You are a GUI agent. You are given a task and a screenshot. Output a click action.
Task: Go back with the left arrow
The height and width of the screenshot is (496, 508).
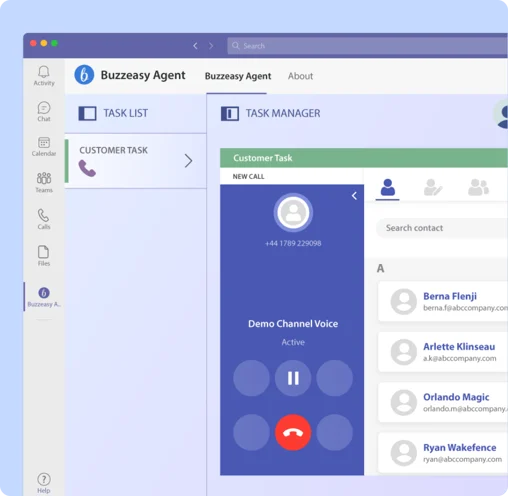(x=195, y=46)
